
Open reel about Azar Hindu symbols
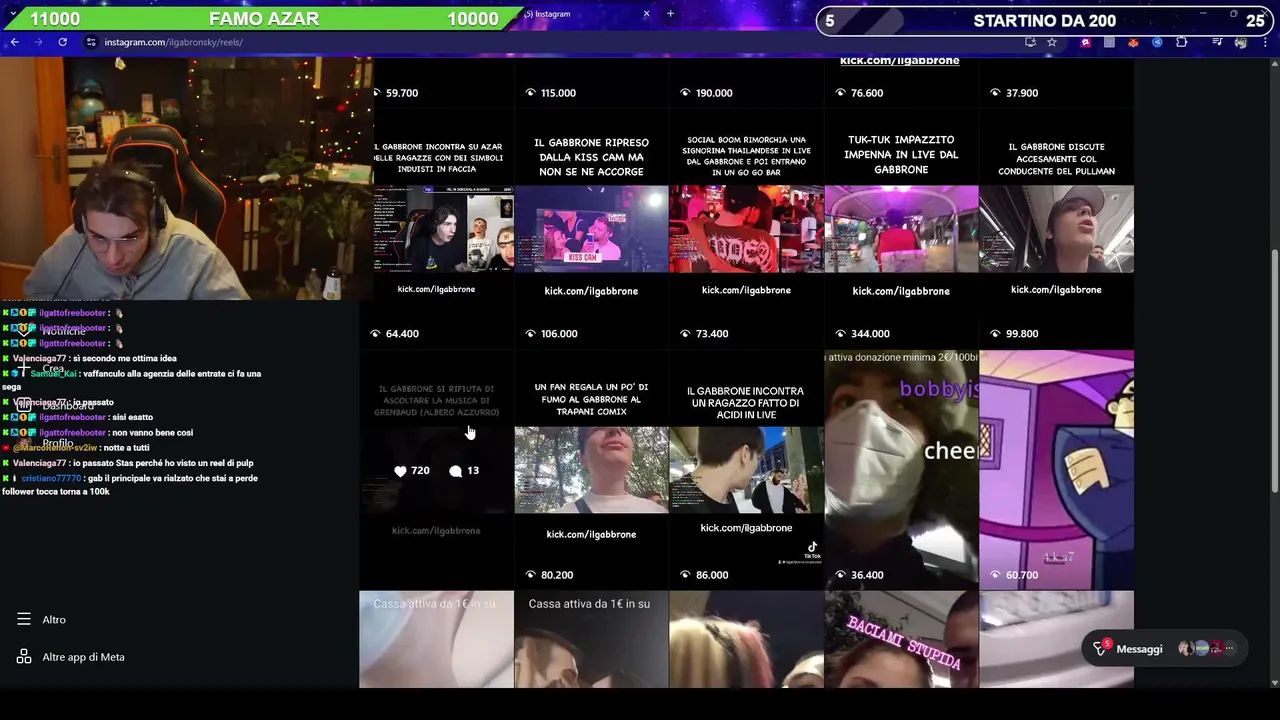(x=437, y=229)
